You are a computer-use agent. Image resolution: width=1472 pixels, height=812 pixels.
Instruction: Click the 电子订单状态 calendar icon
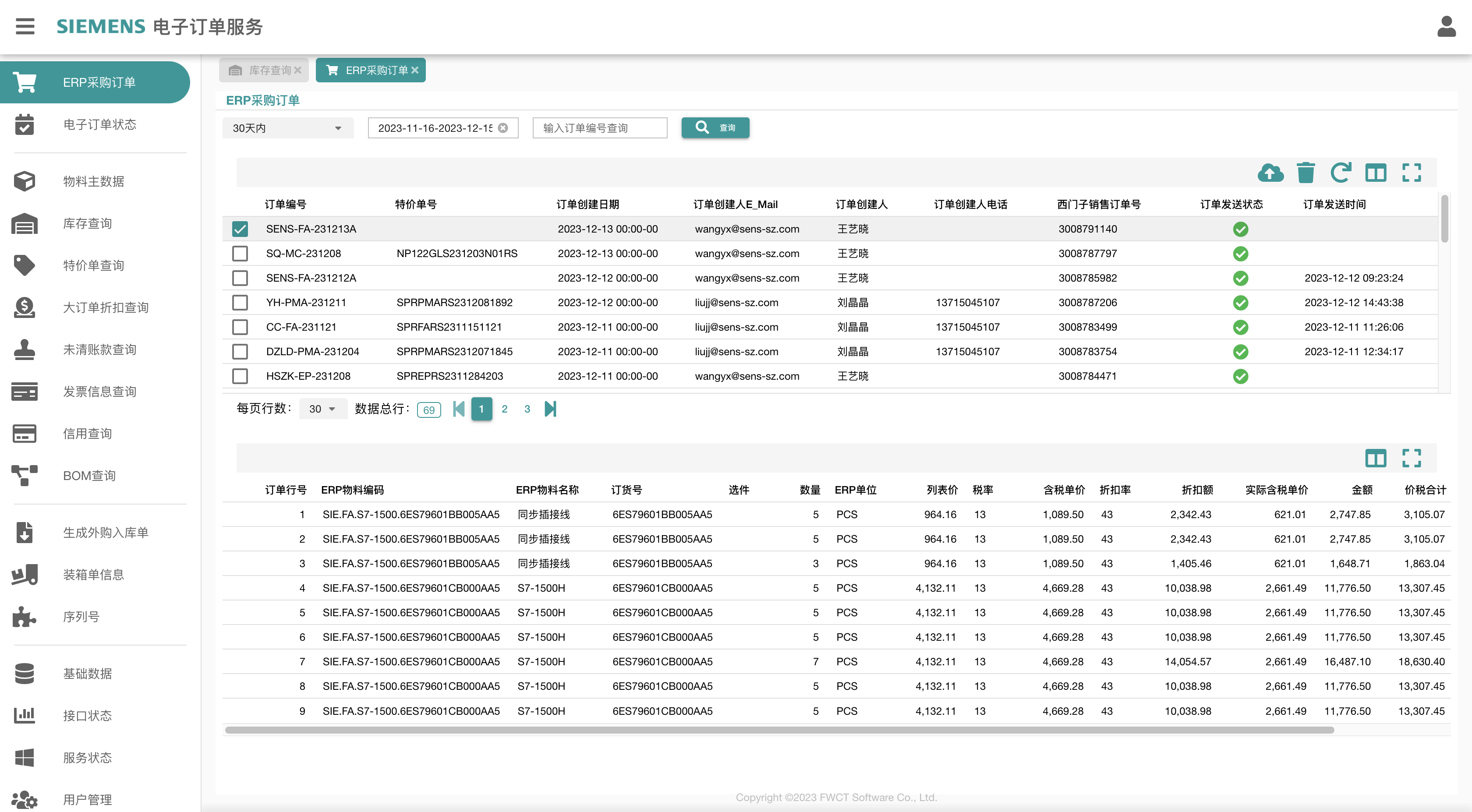coord(25,124)
